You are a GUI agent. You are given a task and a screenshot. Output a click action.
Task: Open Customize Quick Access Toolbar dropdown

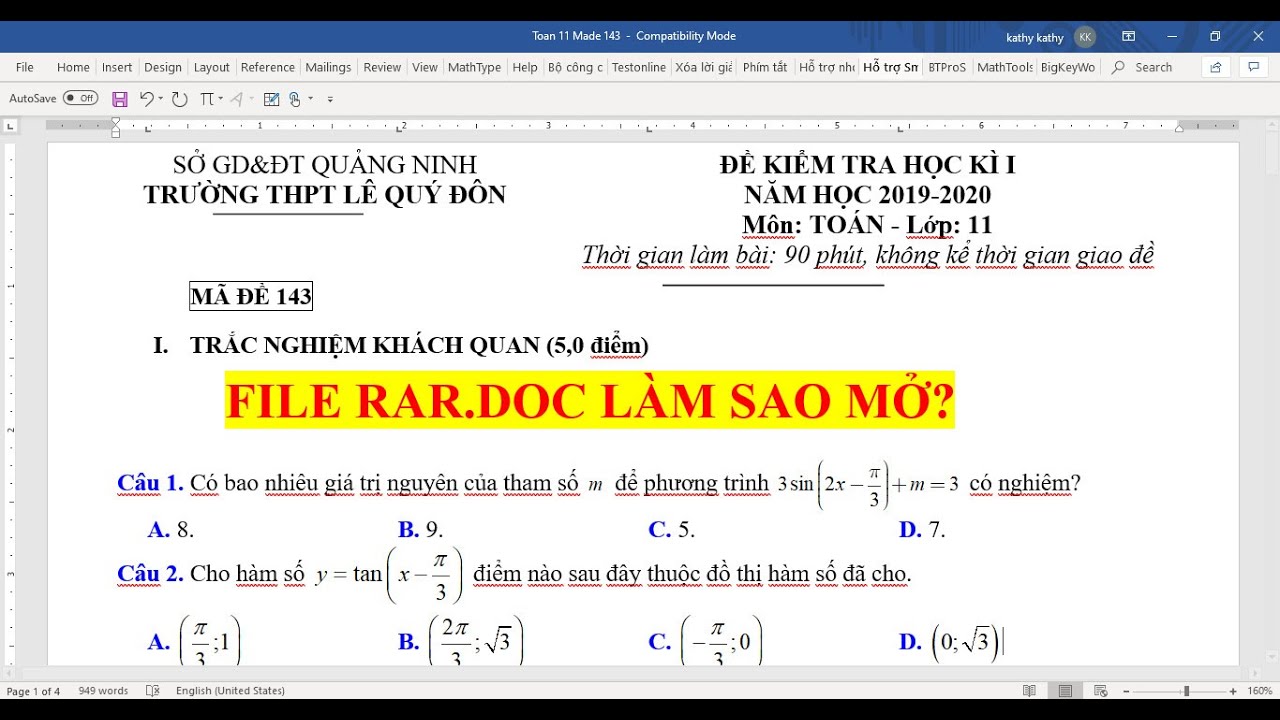pyautogui.click(x=330, y=99)
